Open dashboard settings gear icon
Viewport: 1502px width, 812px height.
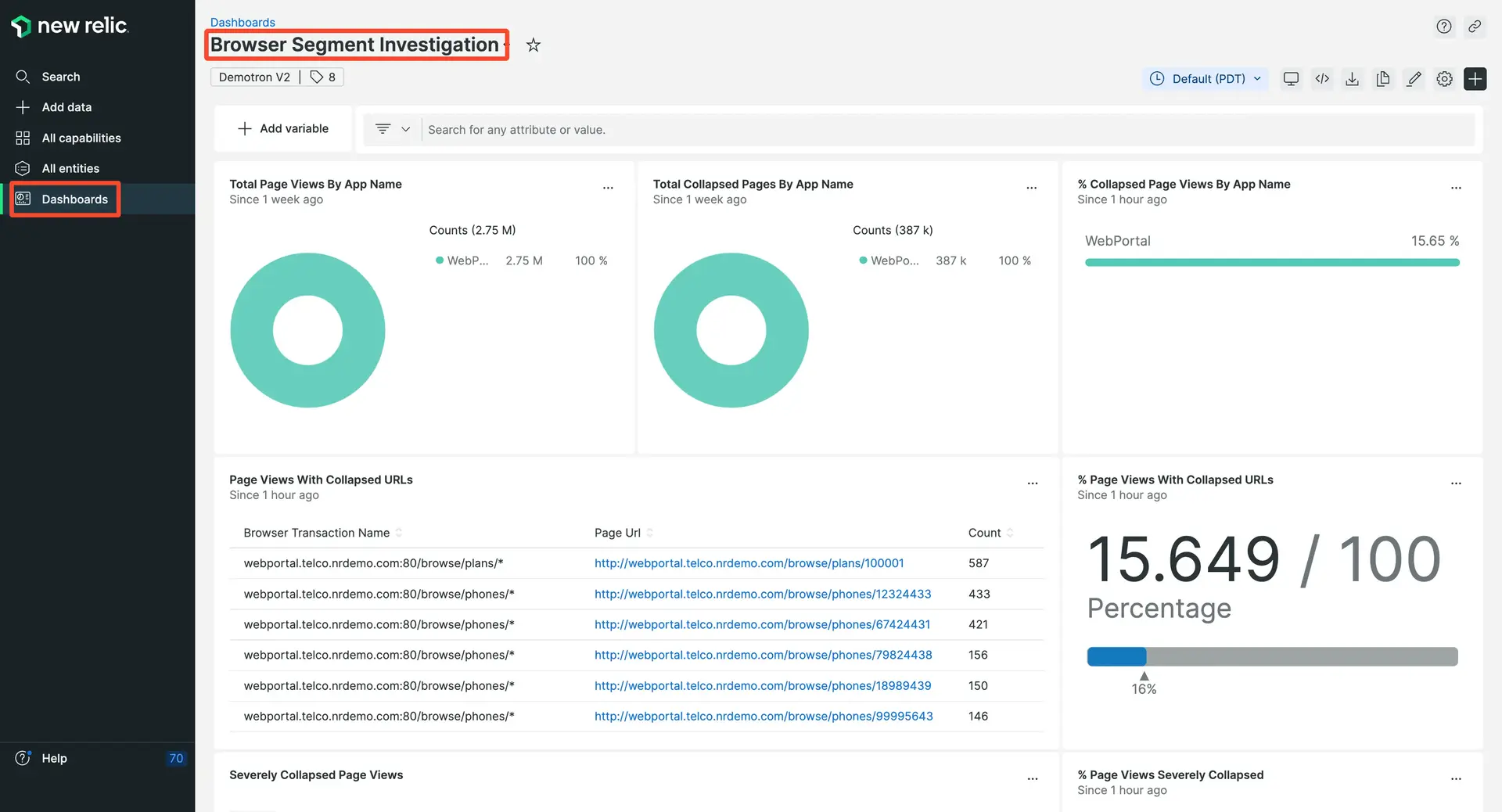click(1444, 79)
